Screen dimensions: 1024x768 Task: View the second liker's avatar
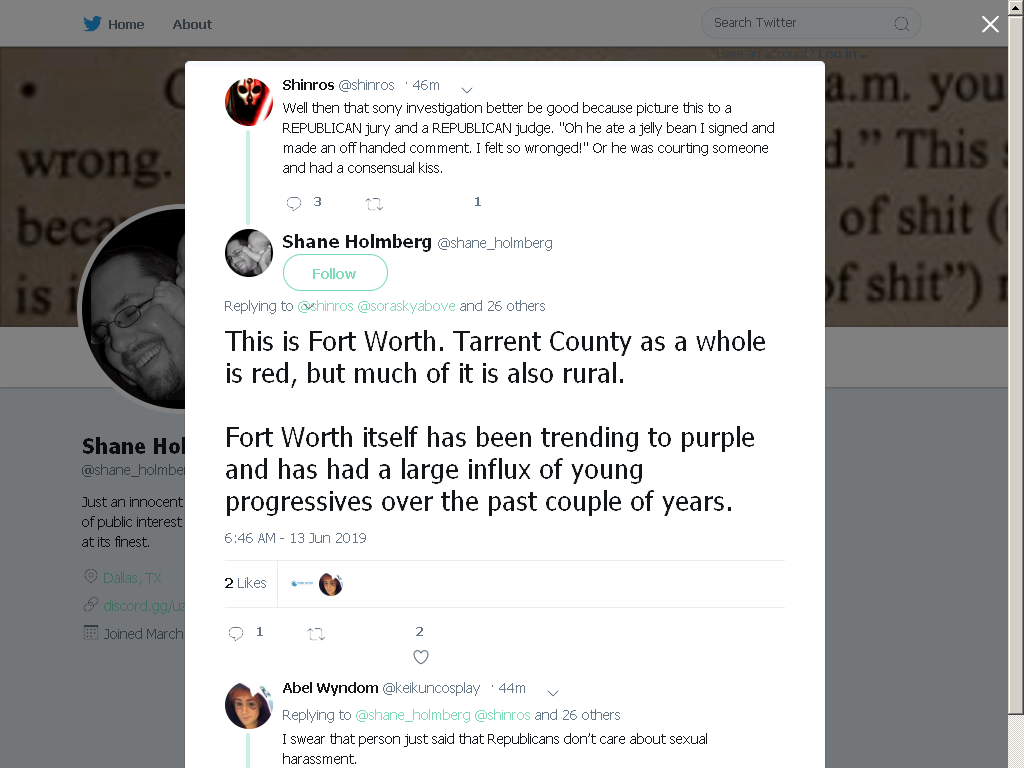(x=330, y=584)
